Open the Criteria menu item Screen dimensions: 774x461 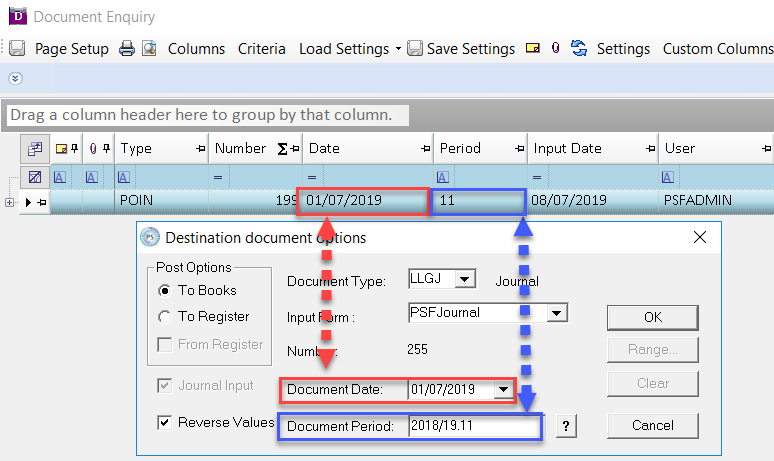261,48
